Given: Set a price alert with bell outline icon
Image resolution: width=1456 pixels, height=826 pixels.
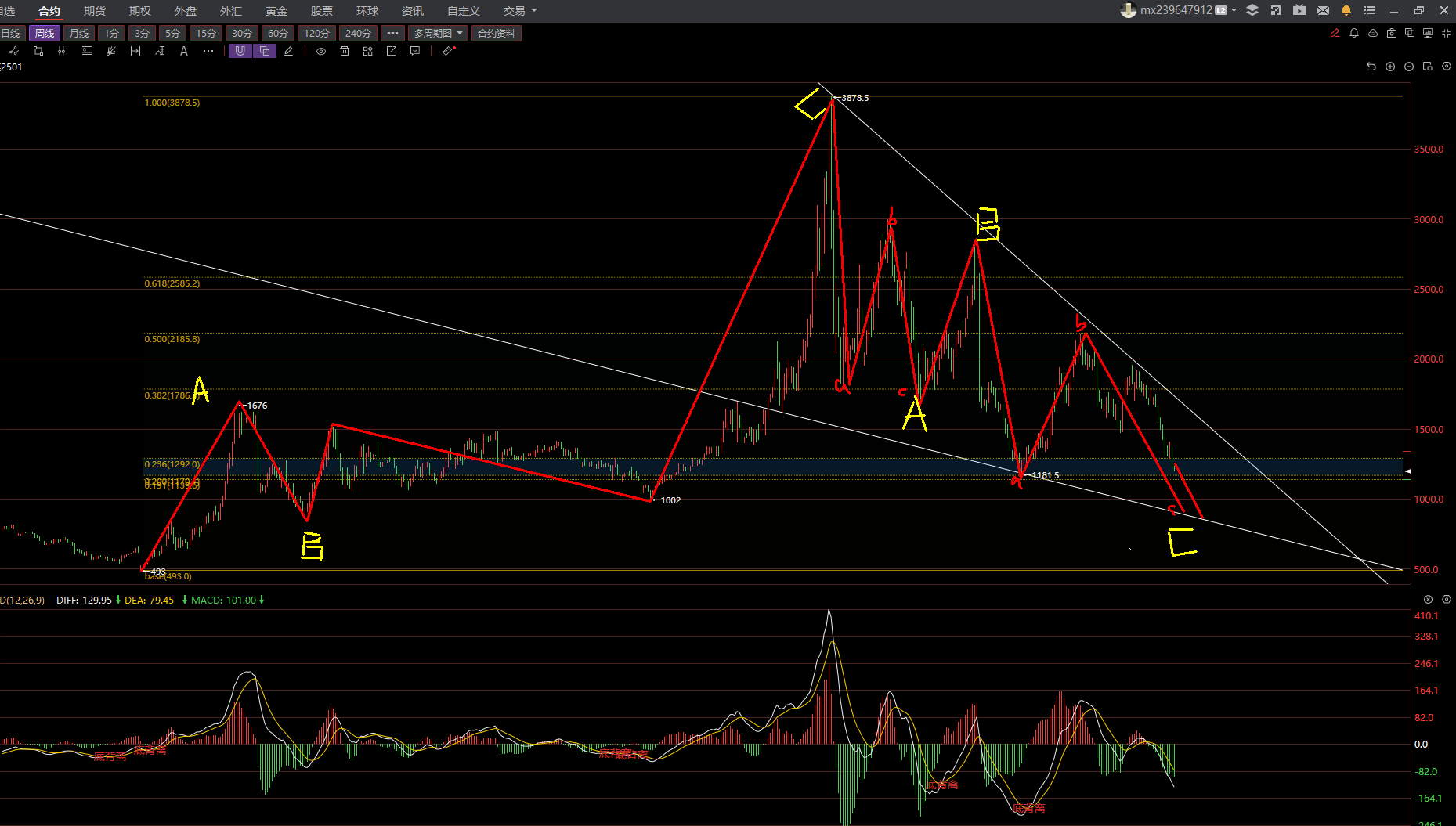Looking at the screenshot, I should coord(1354,33).
